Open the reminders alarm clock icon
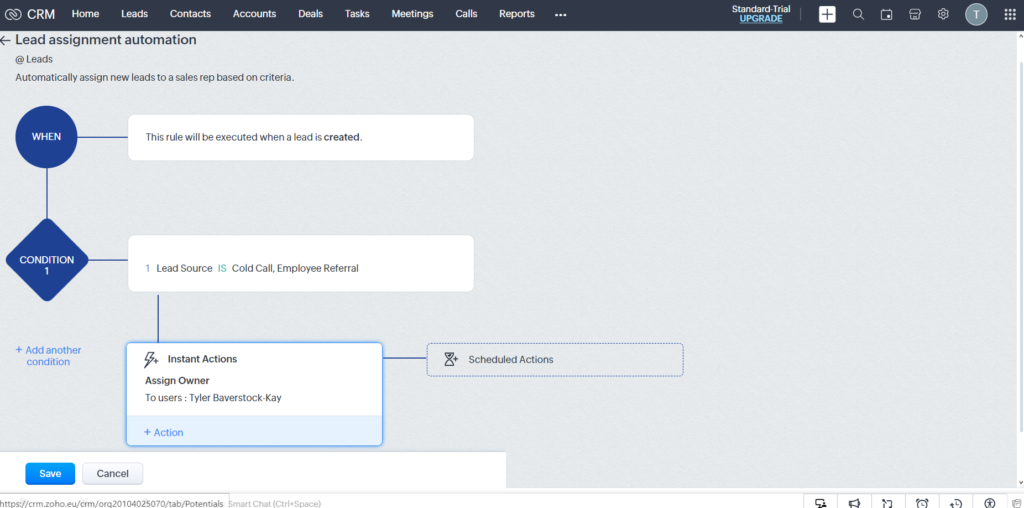 coord(922,503)
